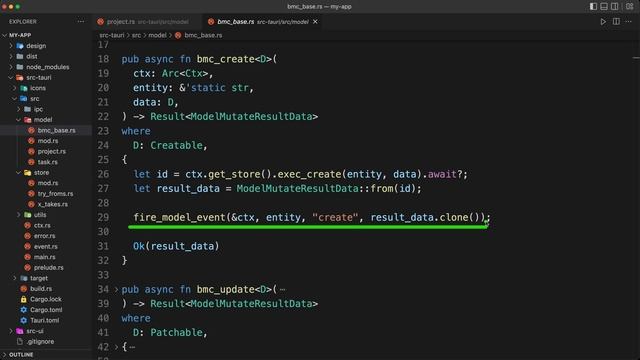Click Ok(result_data) on line 31
640x360 pixels.
point(176,246)
